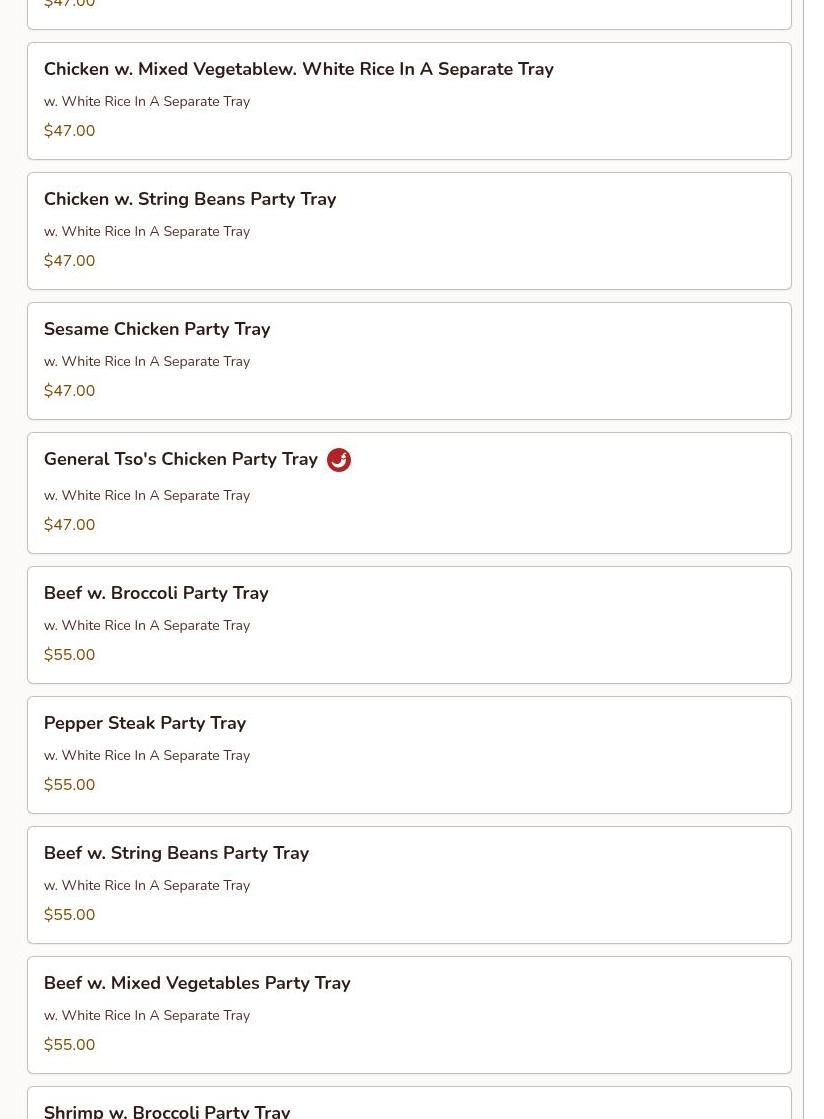Click the $55.00 price under Beef w. String Beans
Viewport: 824px width, 1119px height.
[x=70, y=915]
